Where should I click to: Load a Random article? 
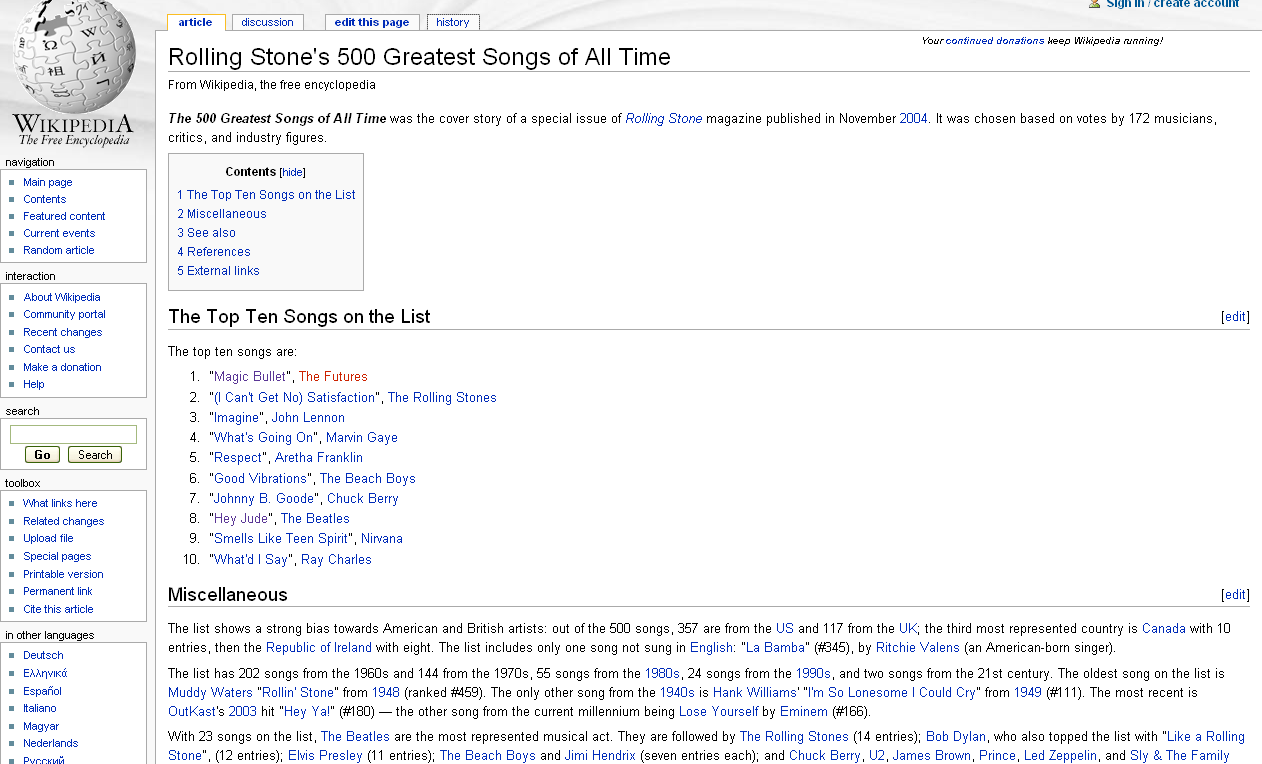click(59, 250)
